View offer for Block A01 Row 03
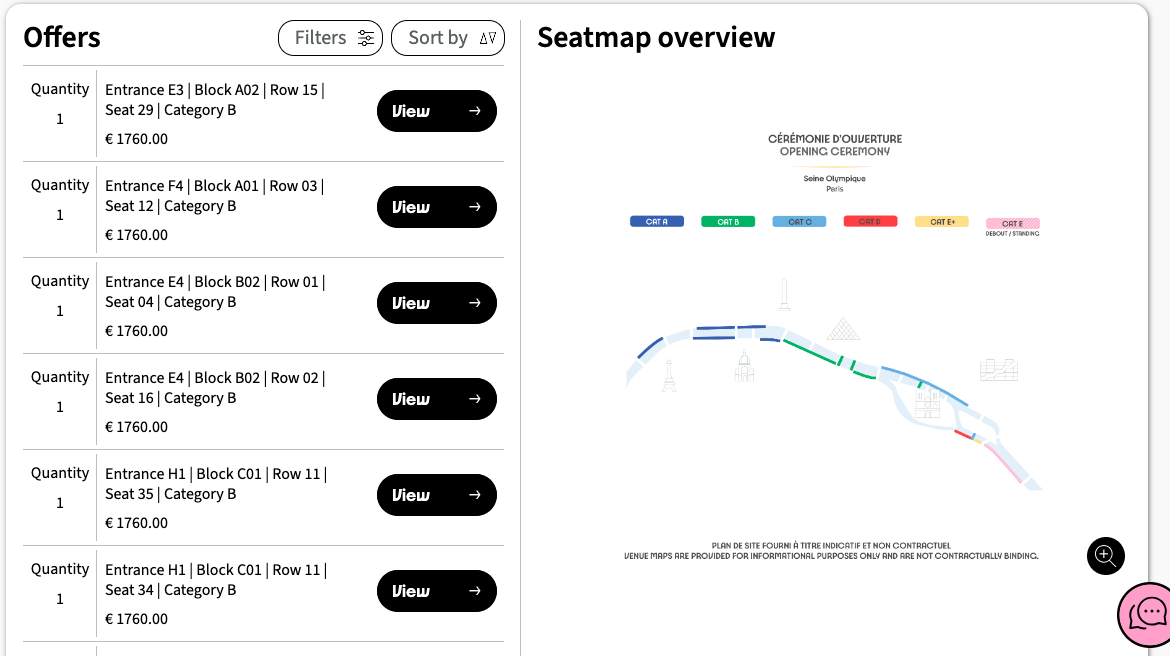This screenshot has height=656, width=1170. click(x=436, y=207)
